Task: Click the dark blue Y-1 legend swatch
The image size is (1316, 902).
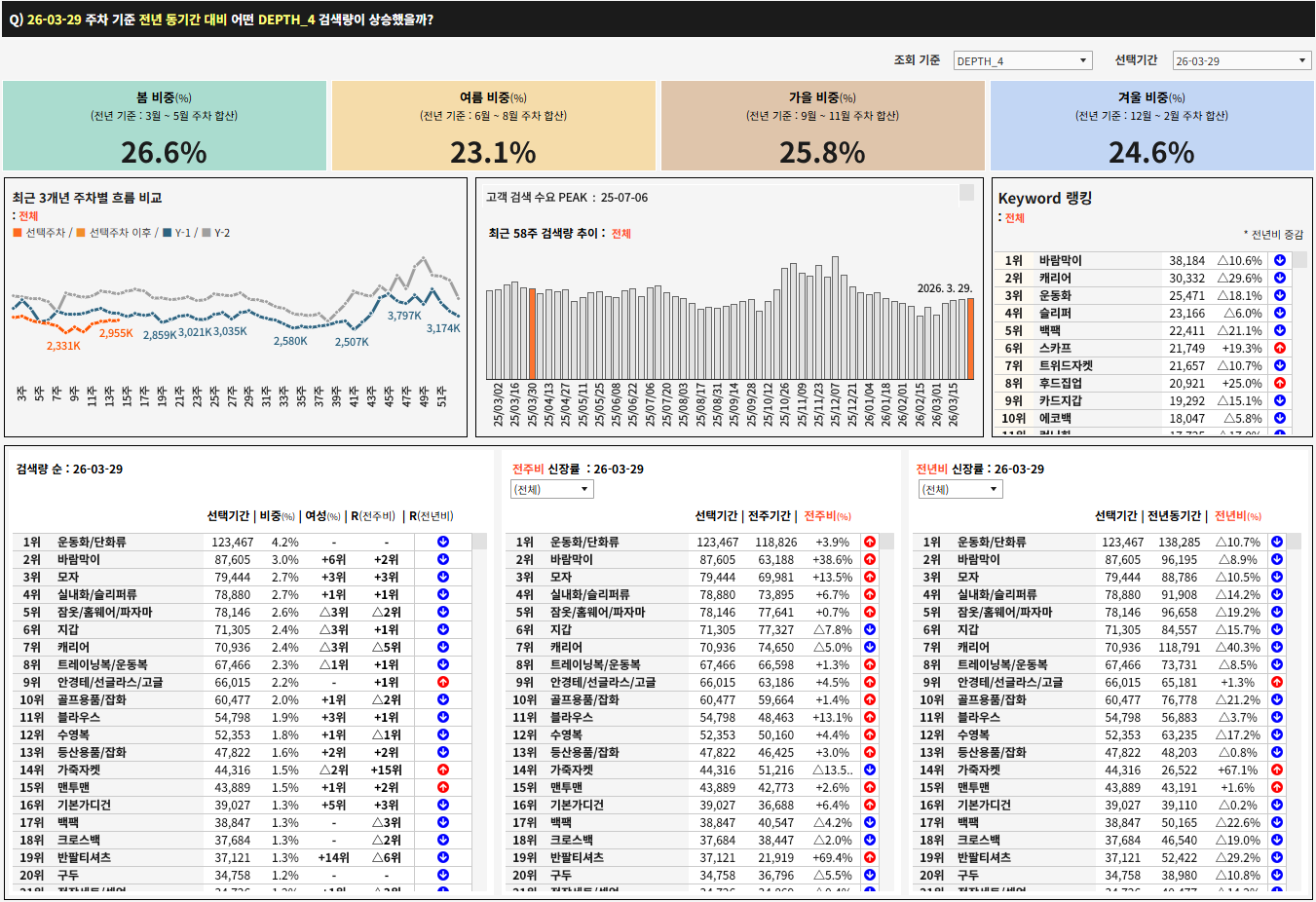Action: pyautogui.click(x=168, y=233)
